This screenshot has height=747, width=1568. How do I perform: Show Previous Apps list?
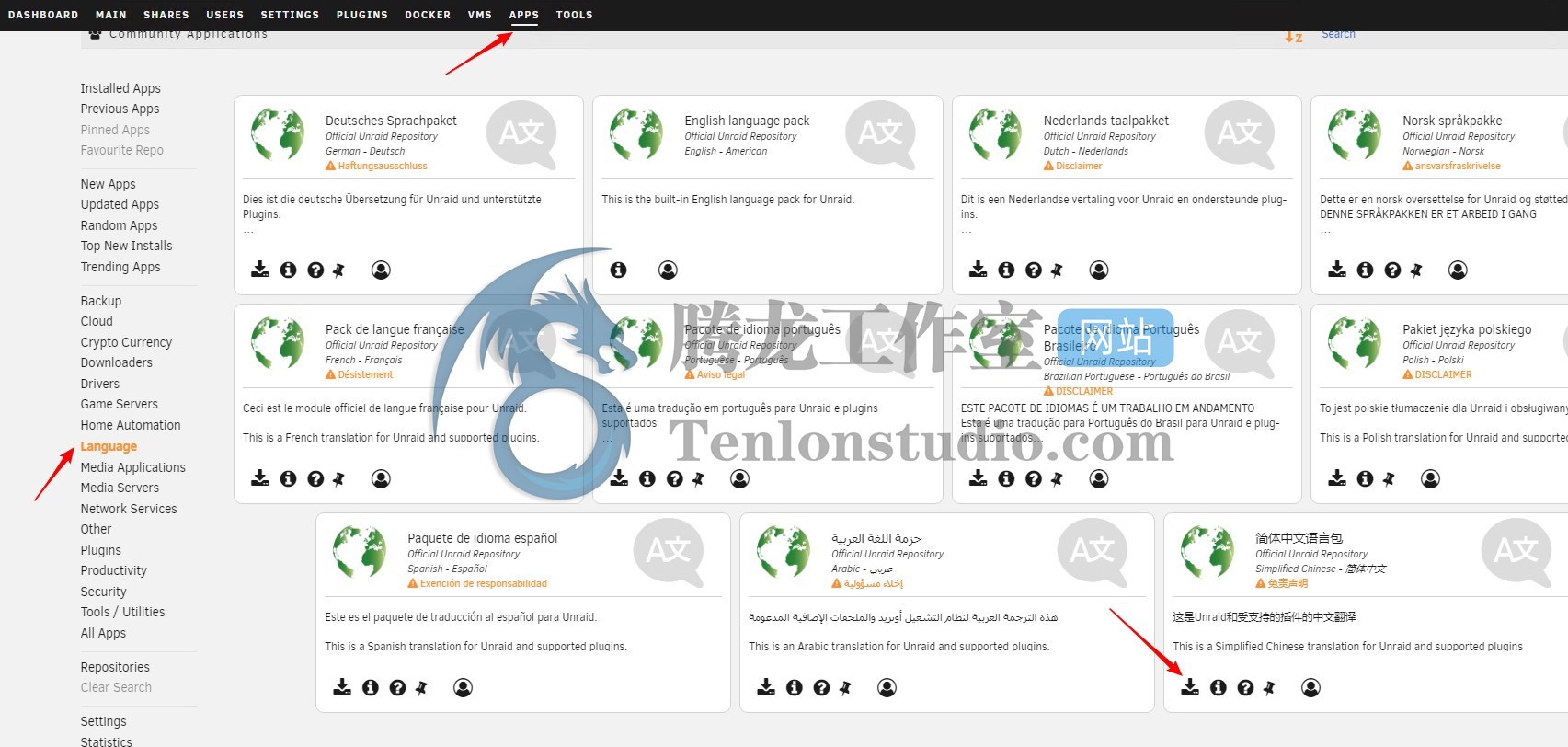tap(120, 109)
